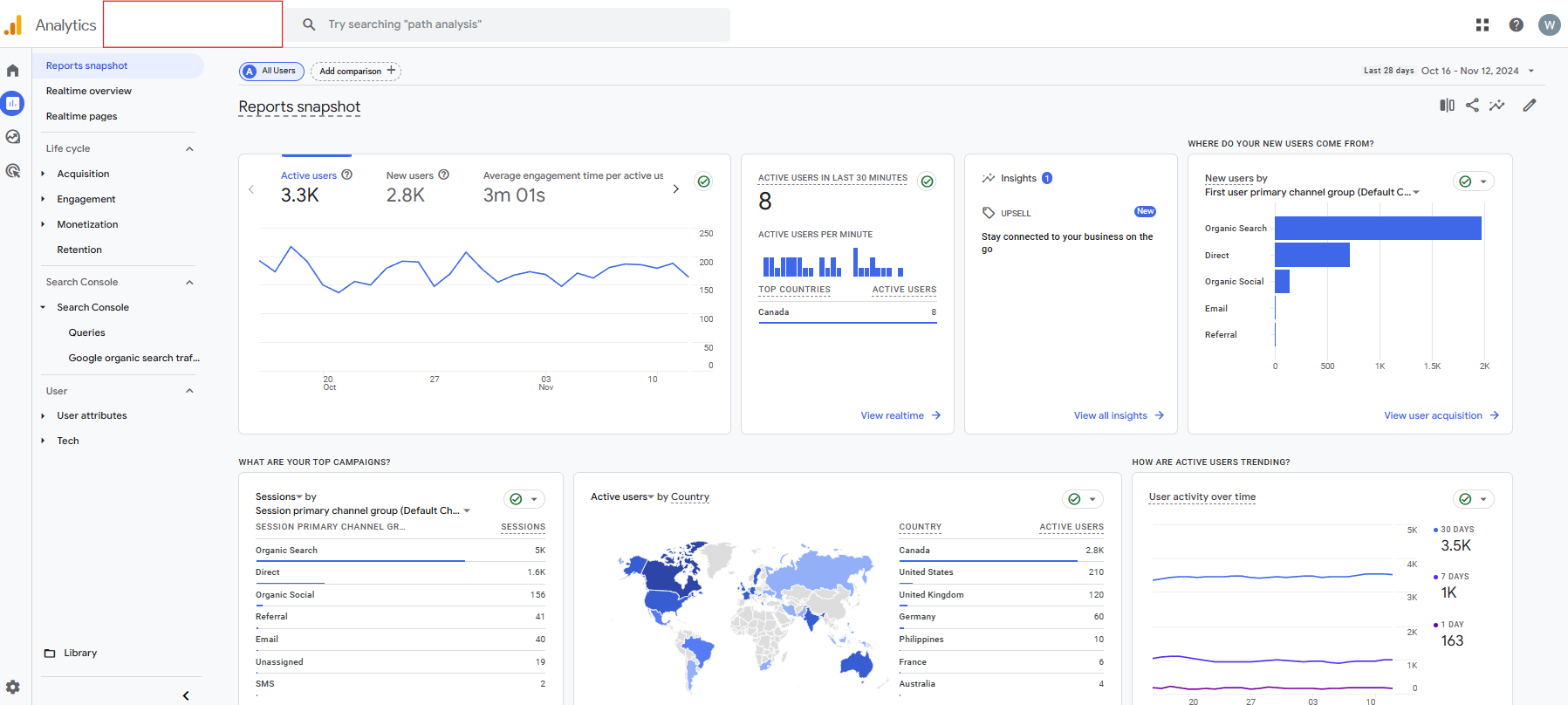Open the Explore icon in left rail

click(x=12, y=137)
